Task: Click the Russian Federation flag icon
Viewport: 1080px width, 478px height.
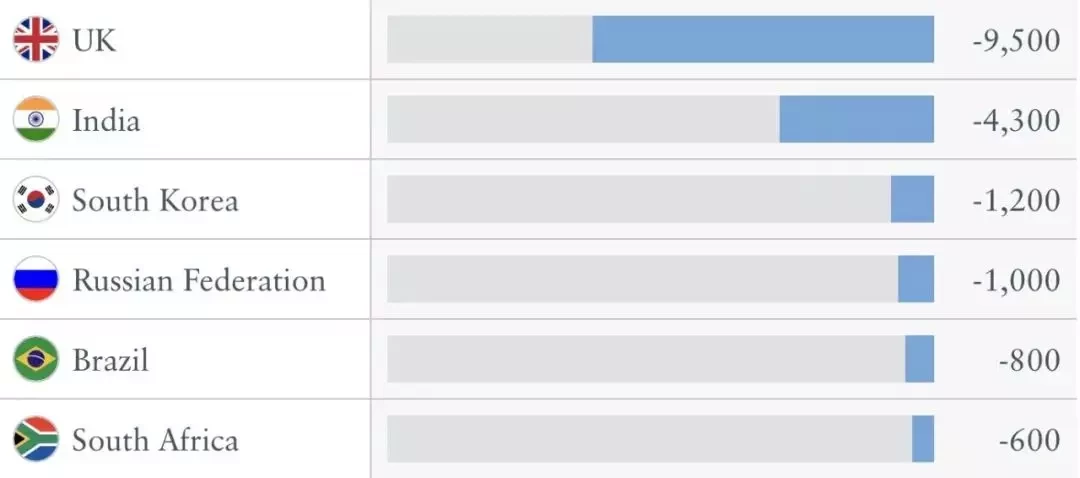Action: click(36, 279)
